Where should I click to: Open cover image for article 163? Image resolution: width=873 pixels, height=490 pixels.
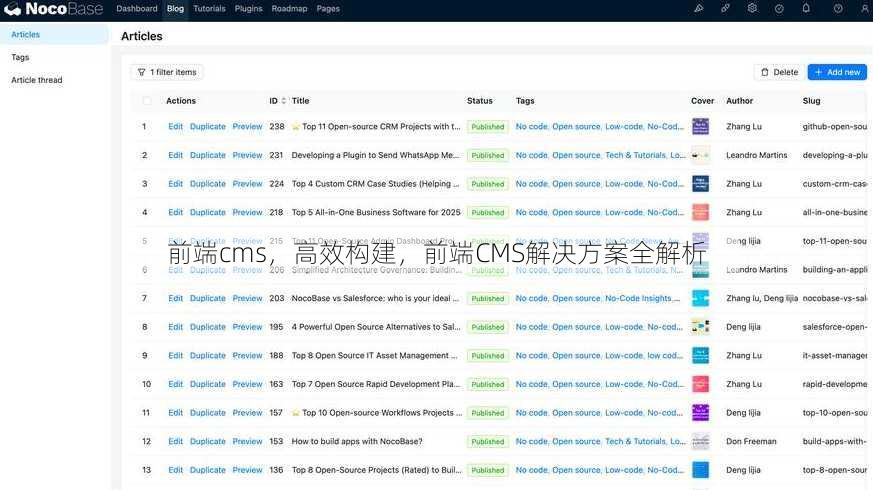pos(700,384)
